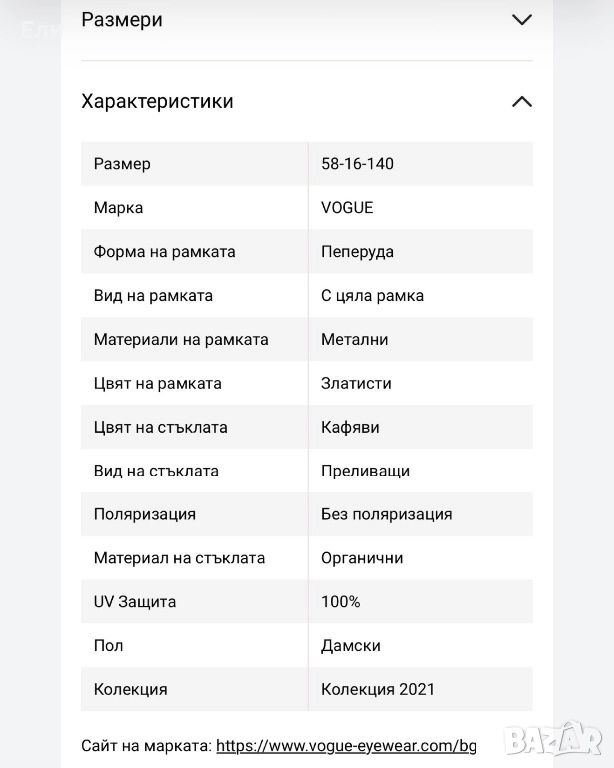Click the Органични lens material value
The width and height of the screenshot is (614, 768).
[362, 558]
